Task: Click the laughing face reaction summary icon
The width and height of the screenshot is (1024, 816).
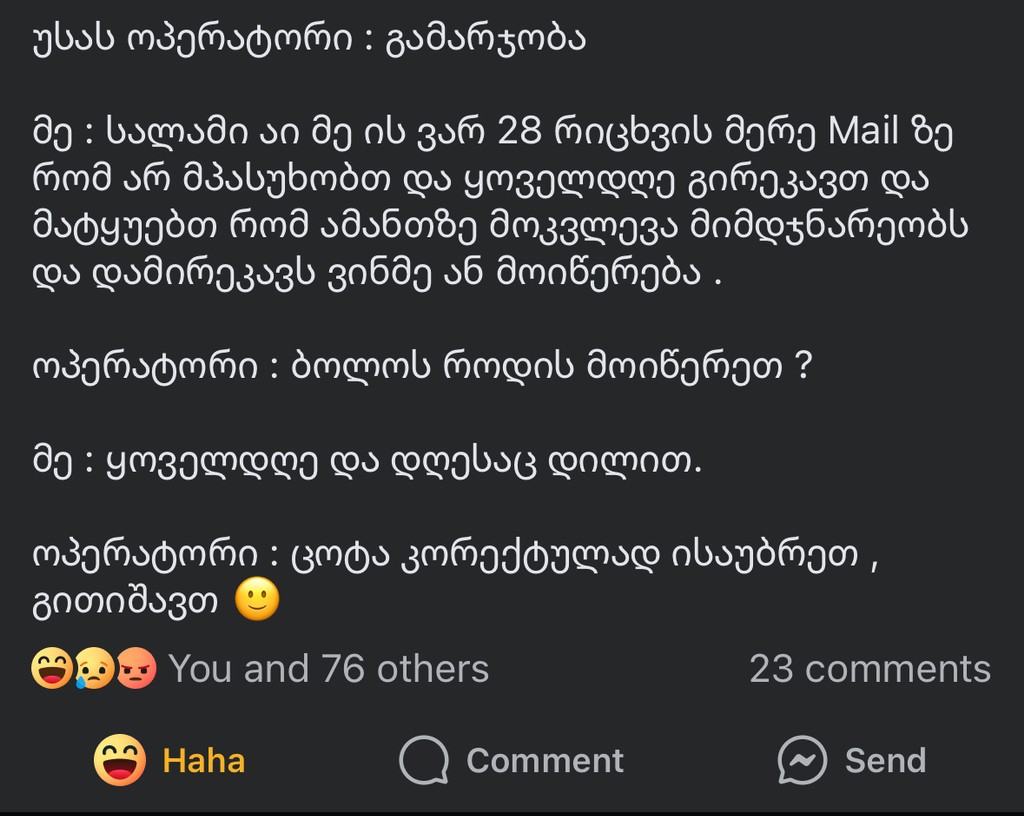Action: tap(51, 669)
